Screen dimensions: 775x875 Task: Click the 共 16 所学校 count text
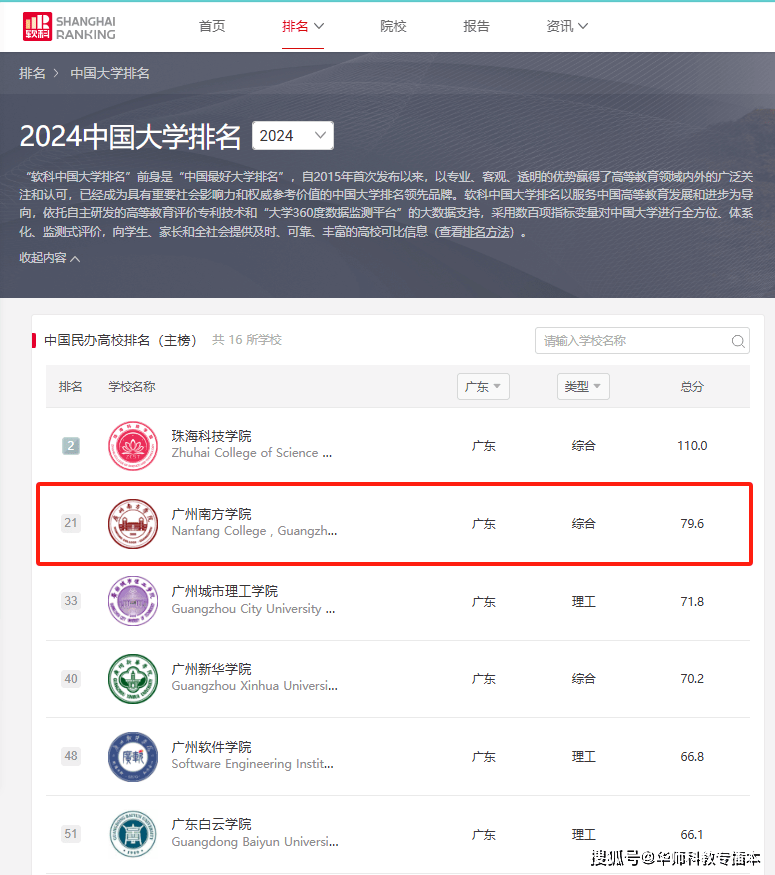[x=247, y=340]
